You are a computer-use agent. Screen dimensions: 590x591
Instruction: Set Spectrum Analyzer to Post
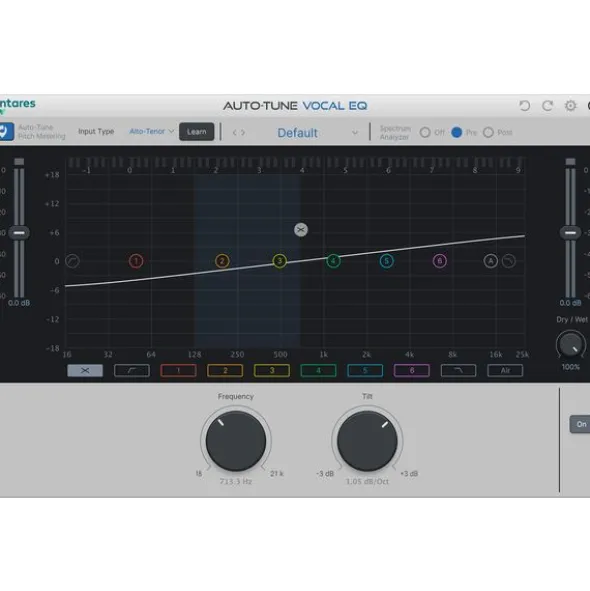point(488,132)
